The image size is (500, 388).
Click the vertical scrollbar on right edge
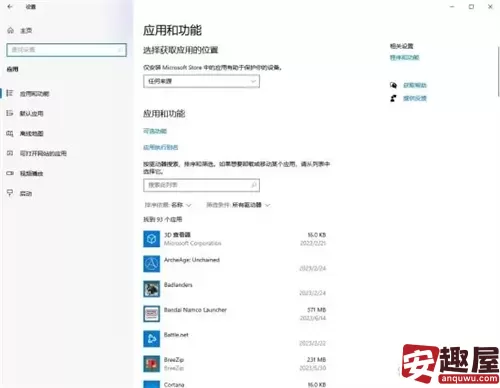point(498,71)
